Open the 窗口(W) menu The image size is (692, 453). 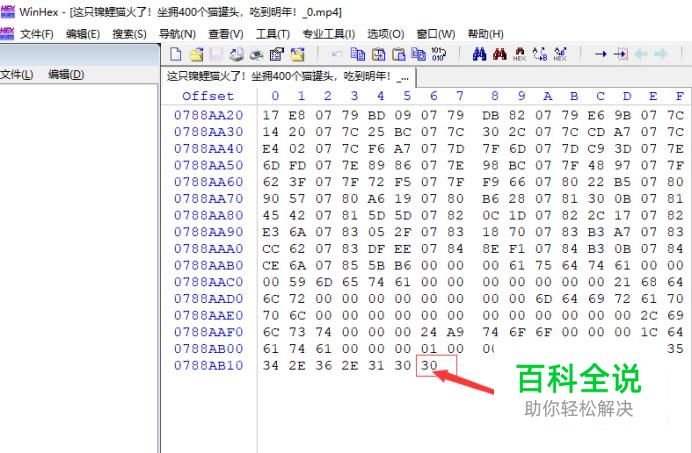(436, 34)
